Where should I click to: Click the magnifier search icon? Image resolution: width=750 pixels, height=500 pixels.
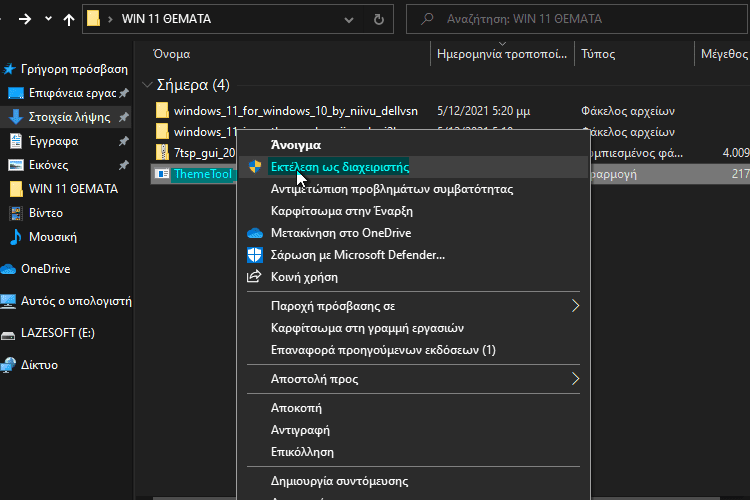point(427,19)
